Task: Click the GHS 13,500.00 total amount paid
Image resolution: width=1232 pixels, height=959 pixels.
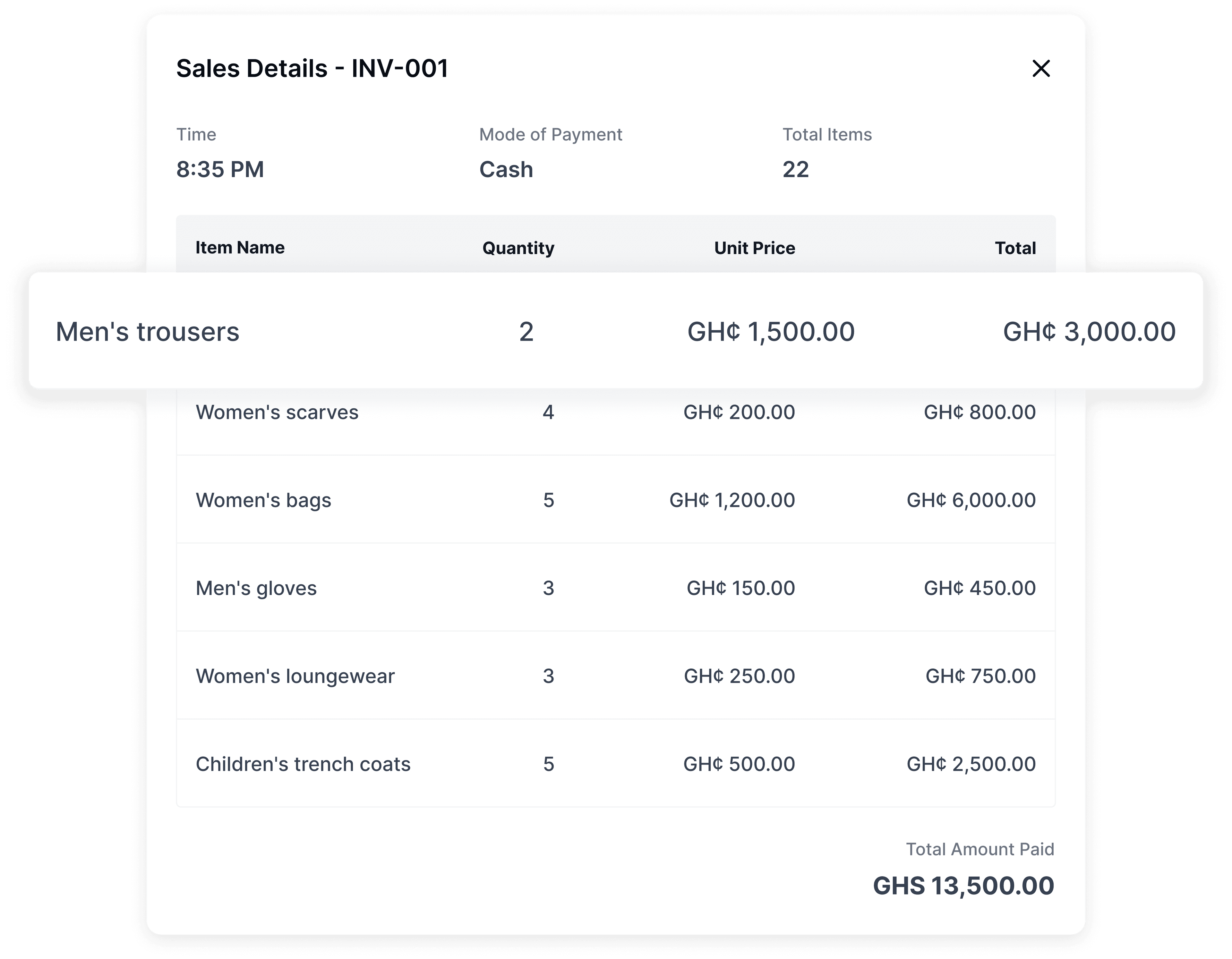Action: 963,886
